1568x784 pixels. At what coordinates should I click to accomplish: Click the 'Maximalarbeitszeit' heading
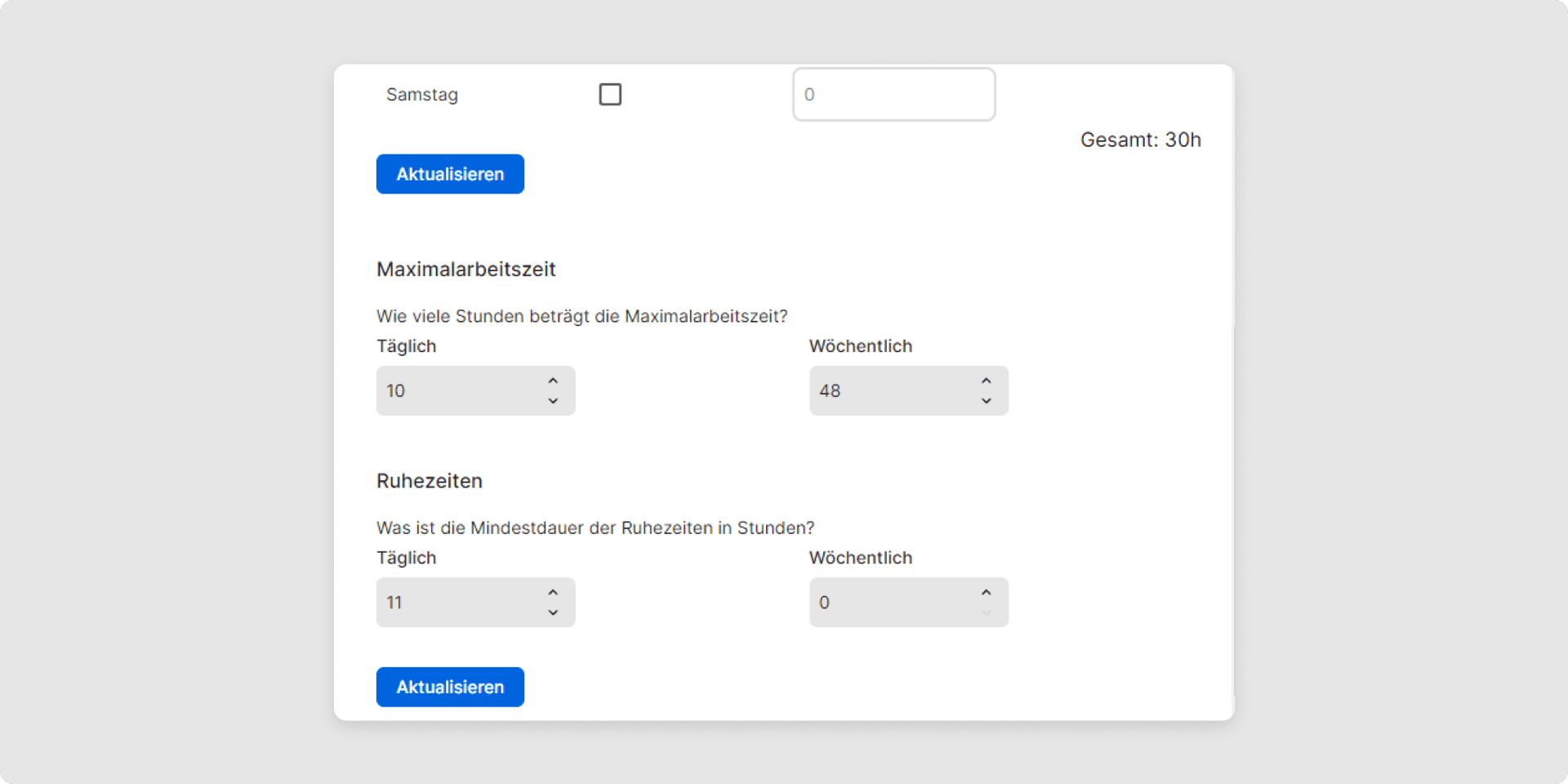466,269
